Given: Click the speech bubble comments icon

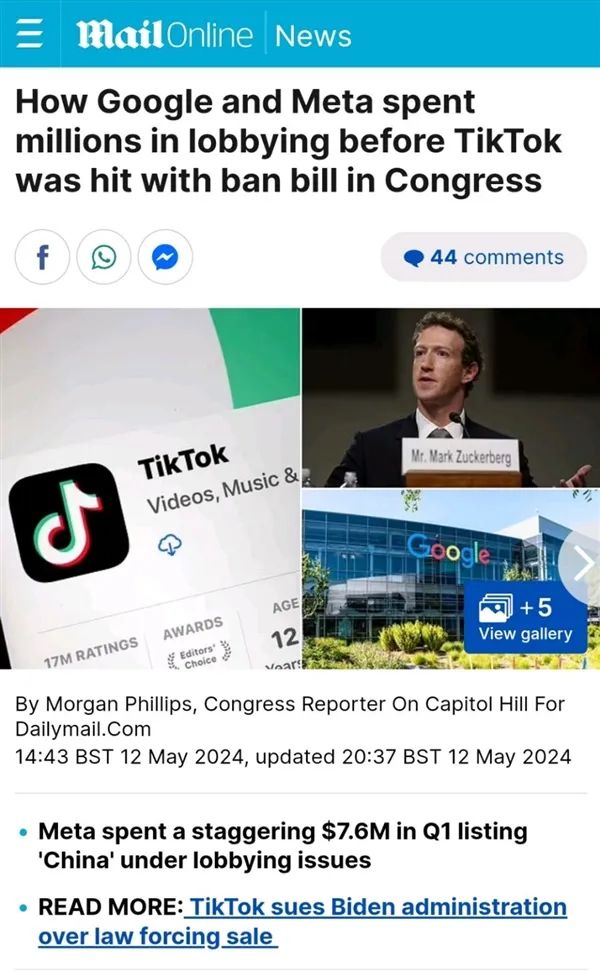Looking at the screenshot, I should click(413, 257).
